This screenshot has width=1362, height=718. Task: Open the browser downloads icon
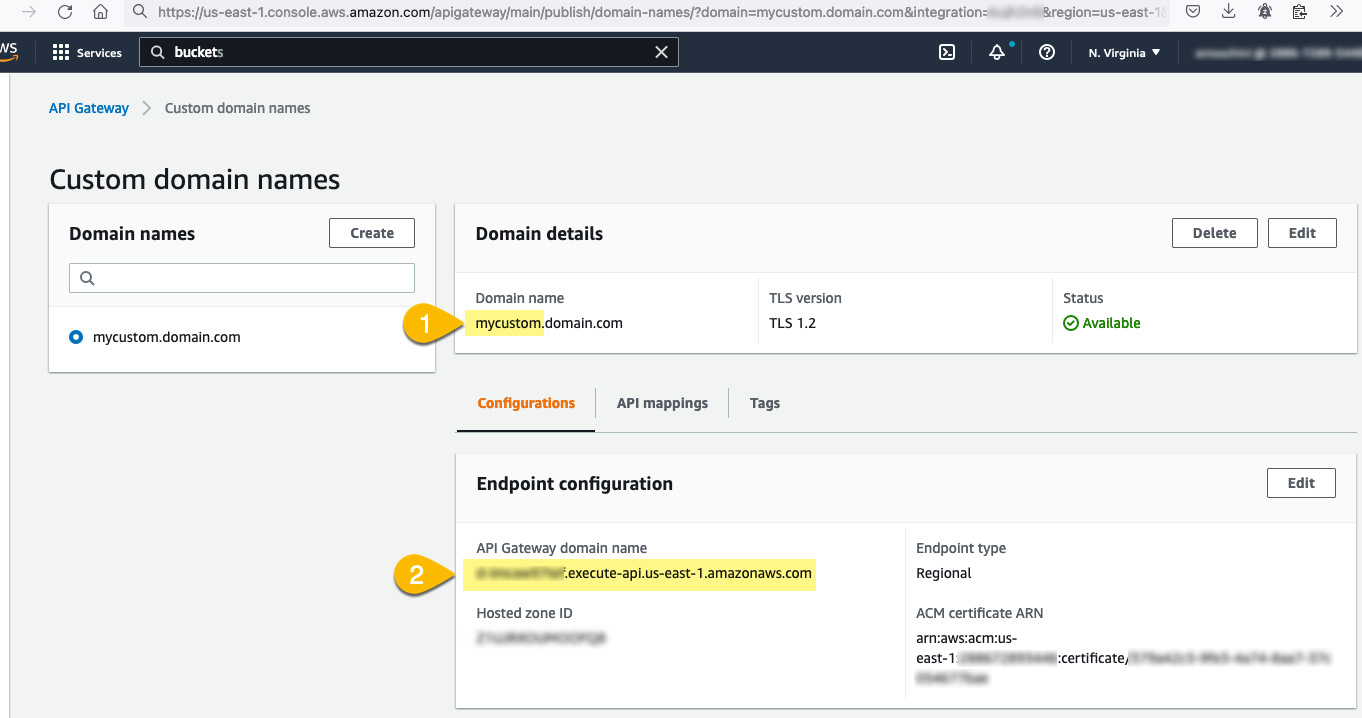(1229, 12)
